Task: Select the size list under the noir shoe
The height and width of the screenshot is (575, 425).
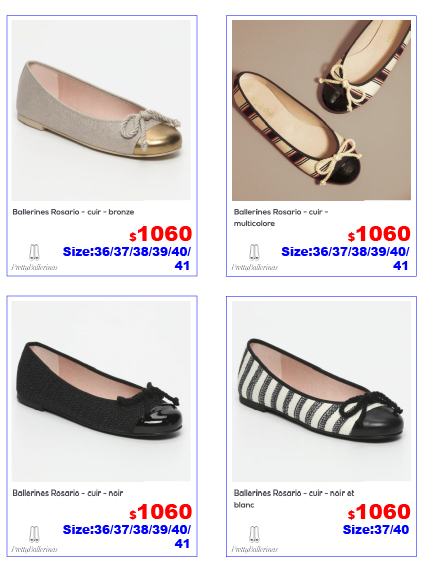Action: pos(127,536)
